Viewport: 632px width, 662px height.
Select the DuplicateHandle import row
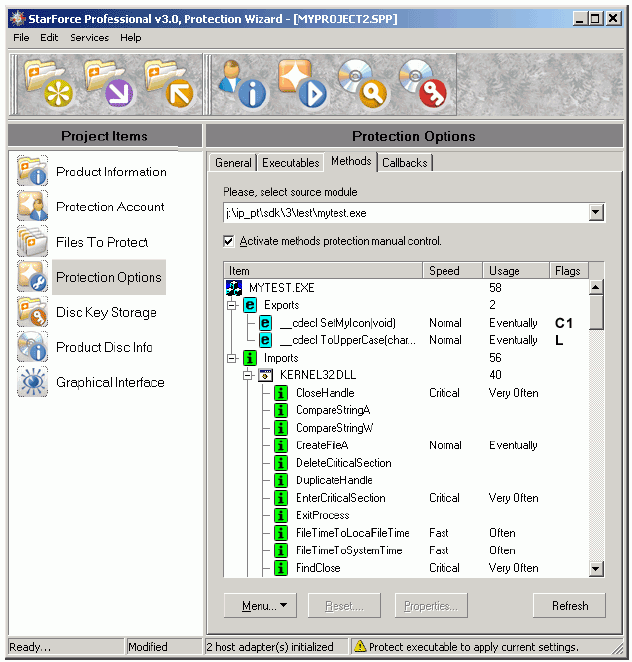(334, 480)
